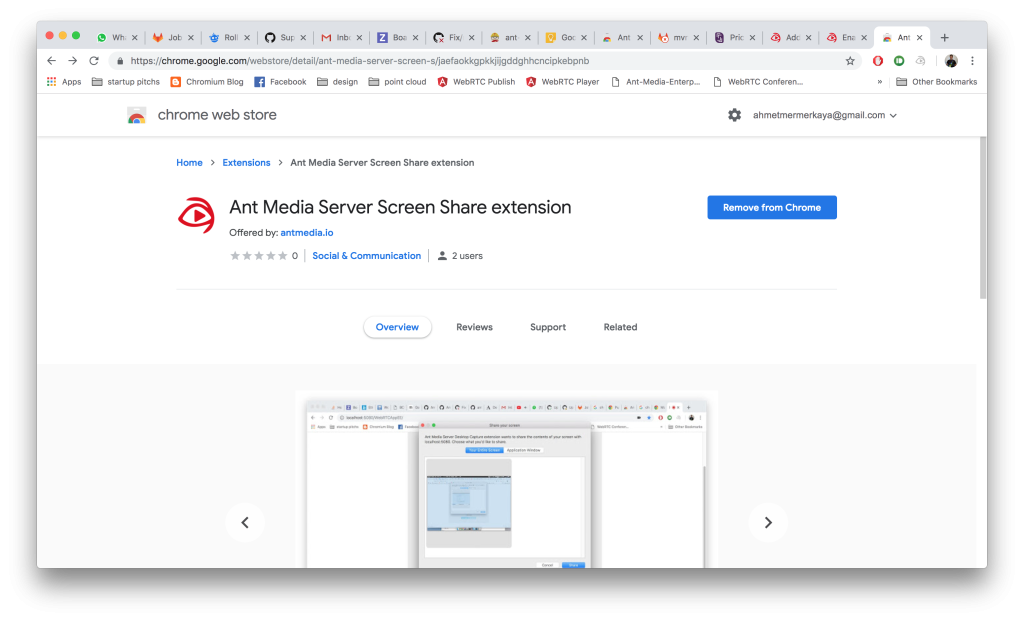Select the Overview tab
The image size is (1024, 621).
pyautogui.click(x=397, y=327)
